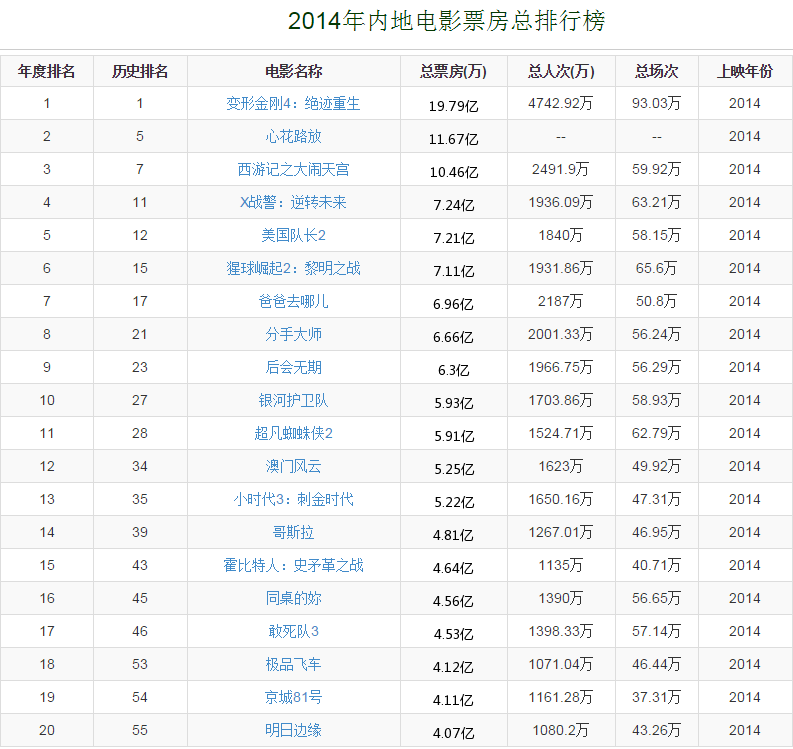
Task: Select the 59.92万 screenings cell
Action: pos(656,169)
